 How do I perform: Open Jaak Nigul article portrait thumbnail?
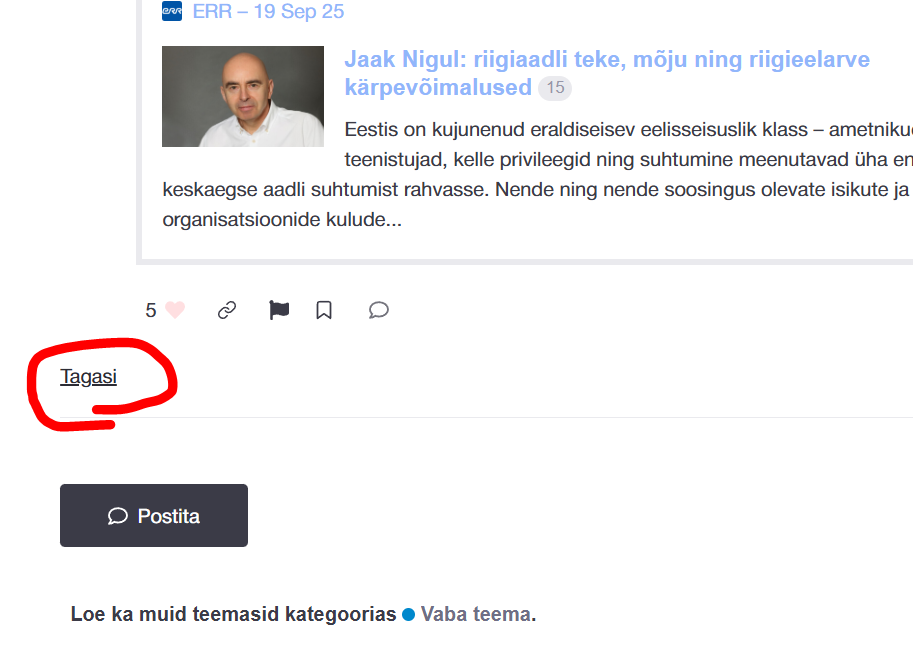pyautogui.click(x=243, y=96)
